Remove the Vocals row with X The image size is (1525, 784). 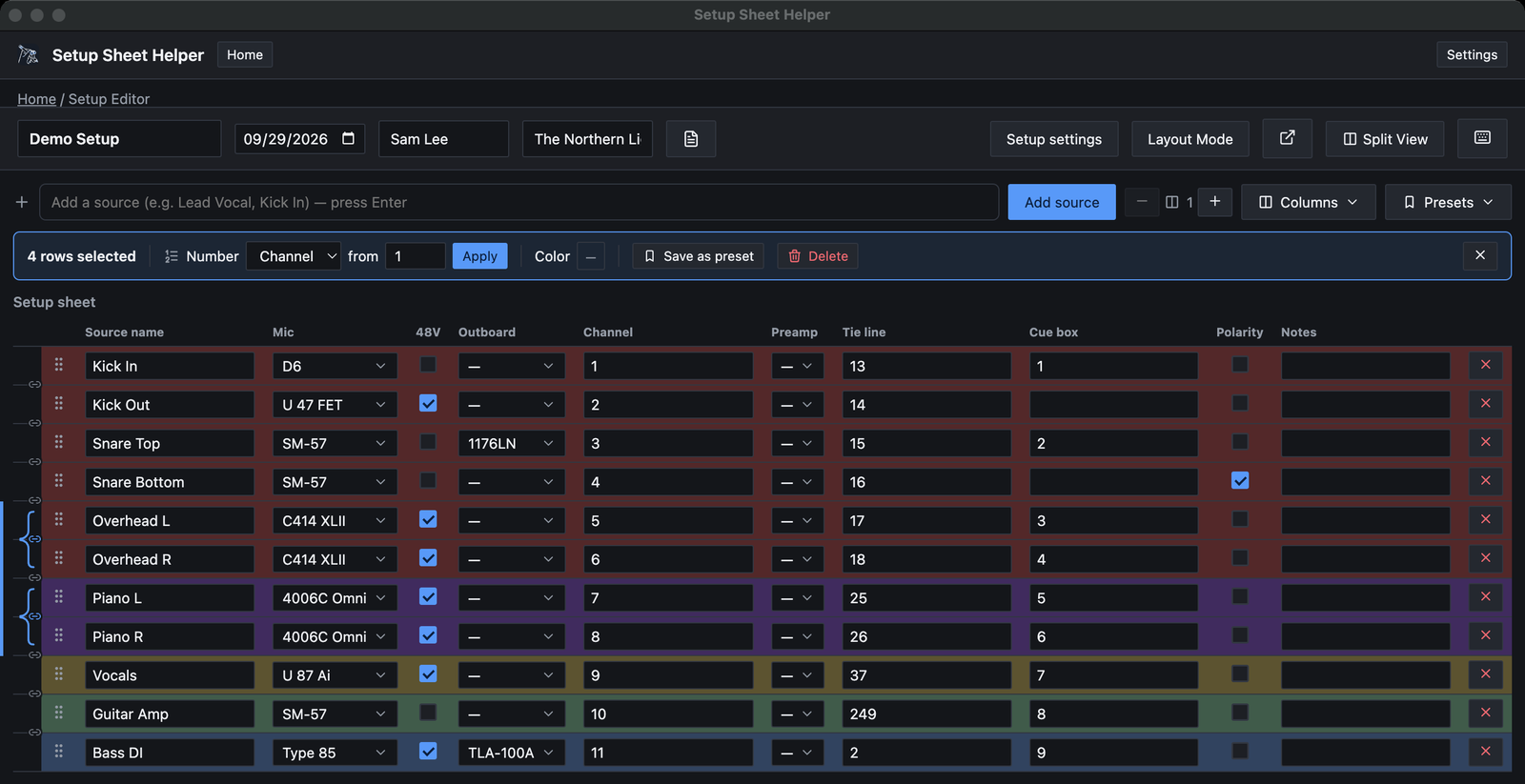tap(1485, 674)
